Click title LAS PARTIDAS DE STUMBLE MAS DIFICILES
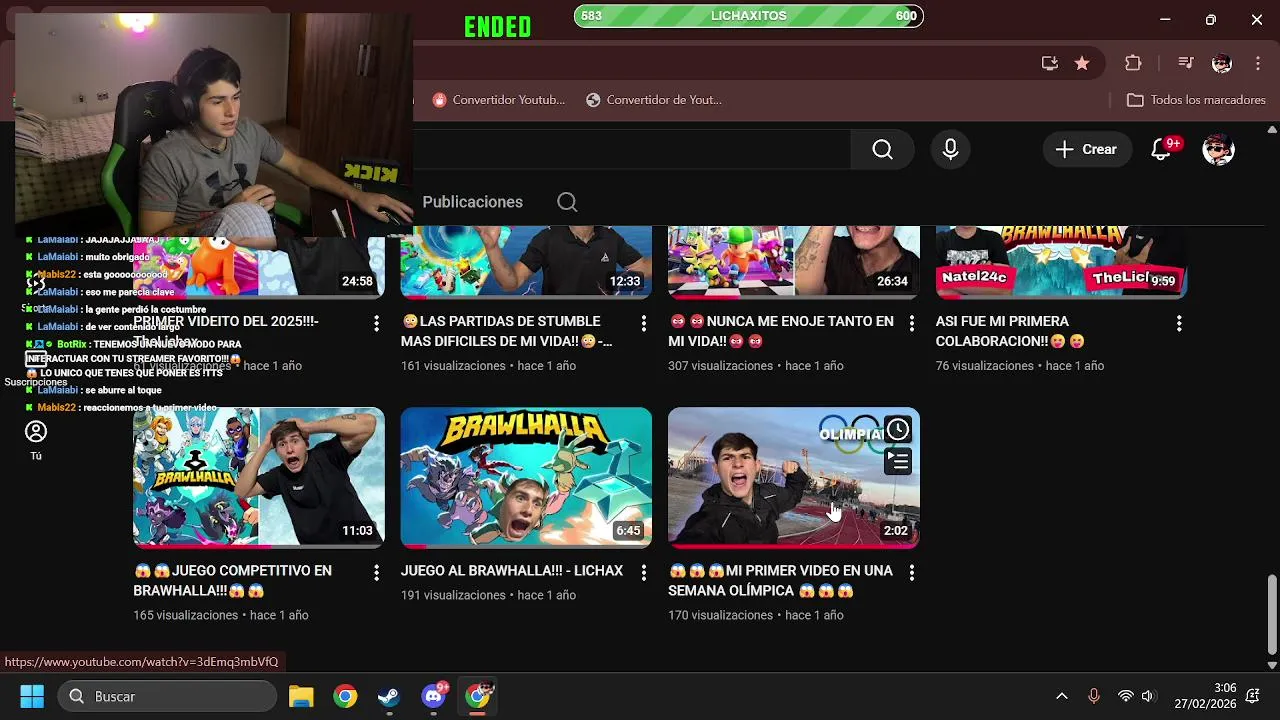This screenshot has height=720, width=1280. point(506,331)
